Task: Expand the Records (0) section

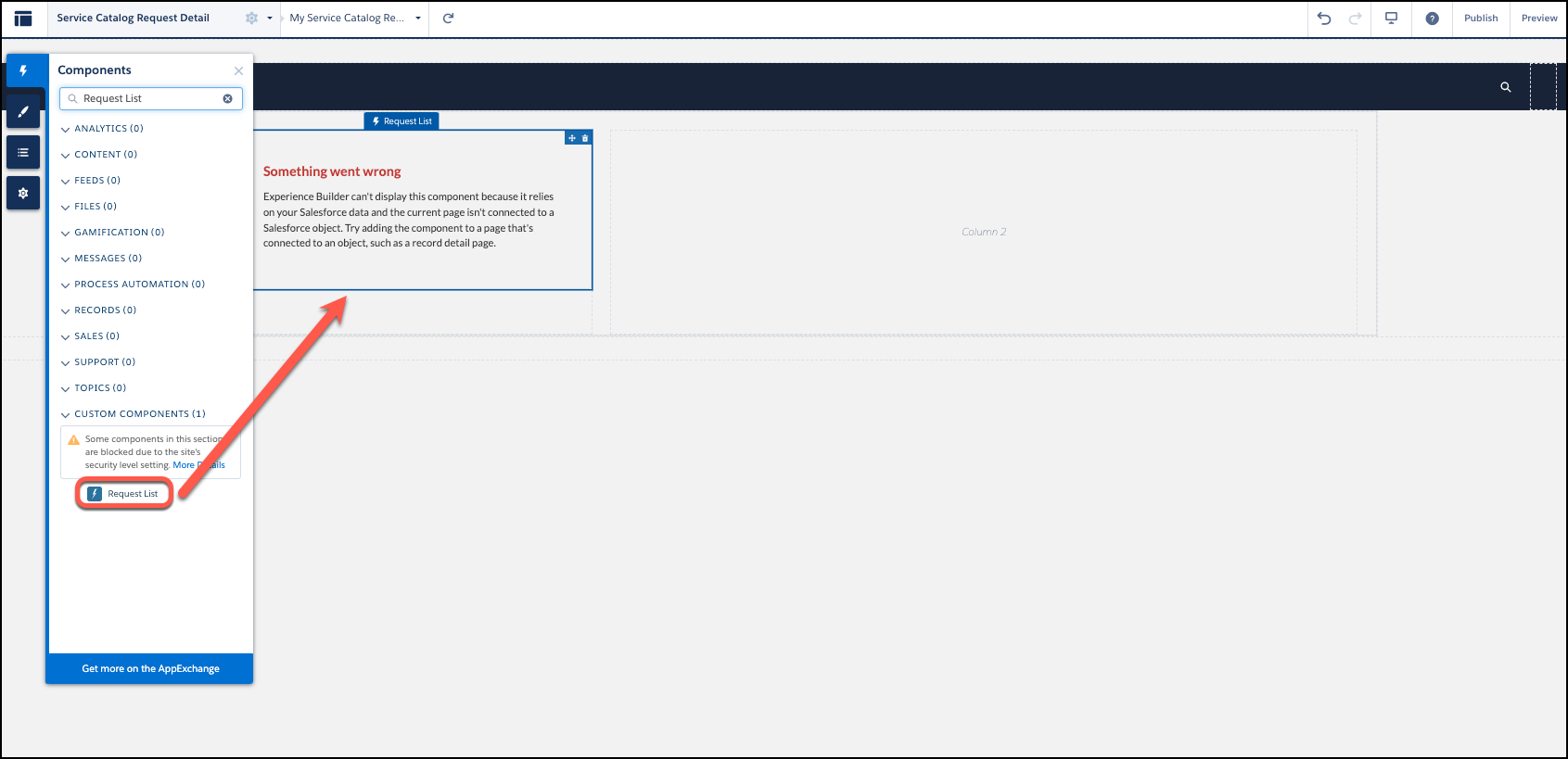Action: tap(98, 310)
